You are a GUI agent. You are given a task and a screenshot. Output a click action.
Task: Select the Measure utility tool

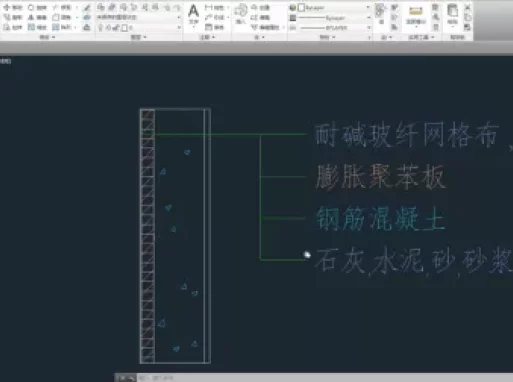point(416,15)
